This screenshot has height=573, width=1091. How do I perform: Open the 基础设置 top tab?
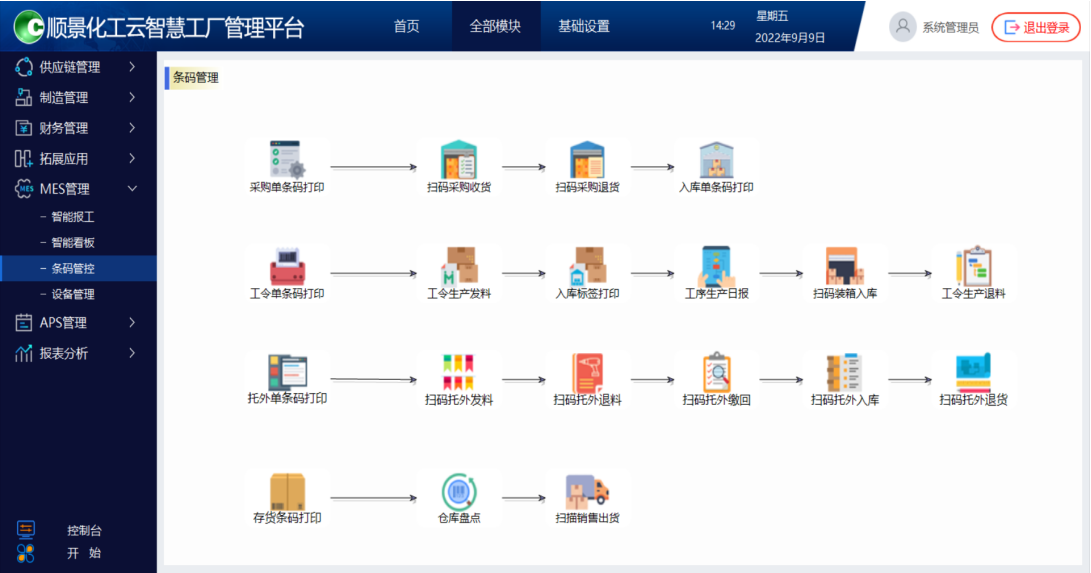pyautogui.click(x=584, y=26)
